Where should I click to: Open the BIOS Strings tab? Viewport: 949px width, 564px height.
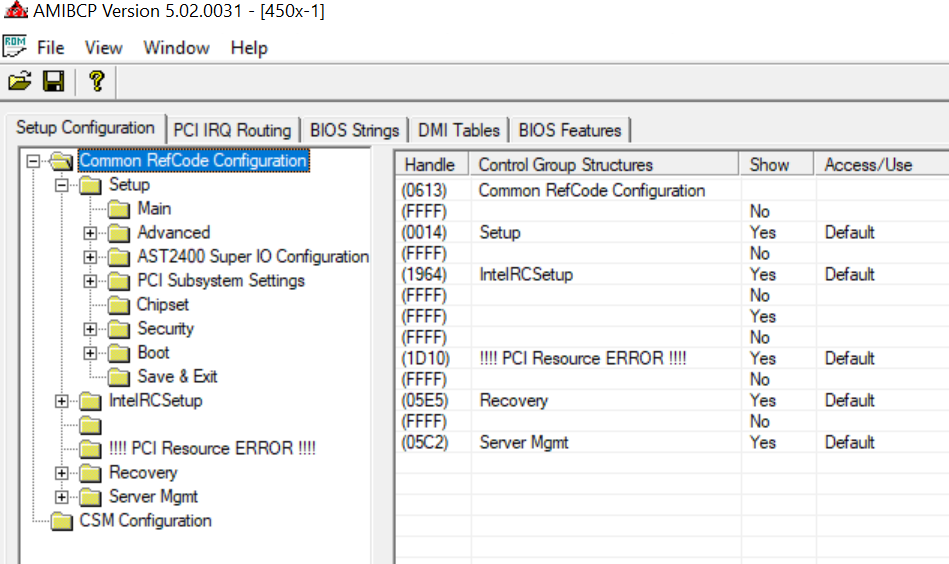[354, 130]
